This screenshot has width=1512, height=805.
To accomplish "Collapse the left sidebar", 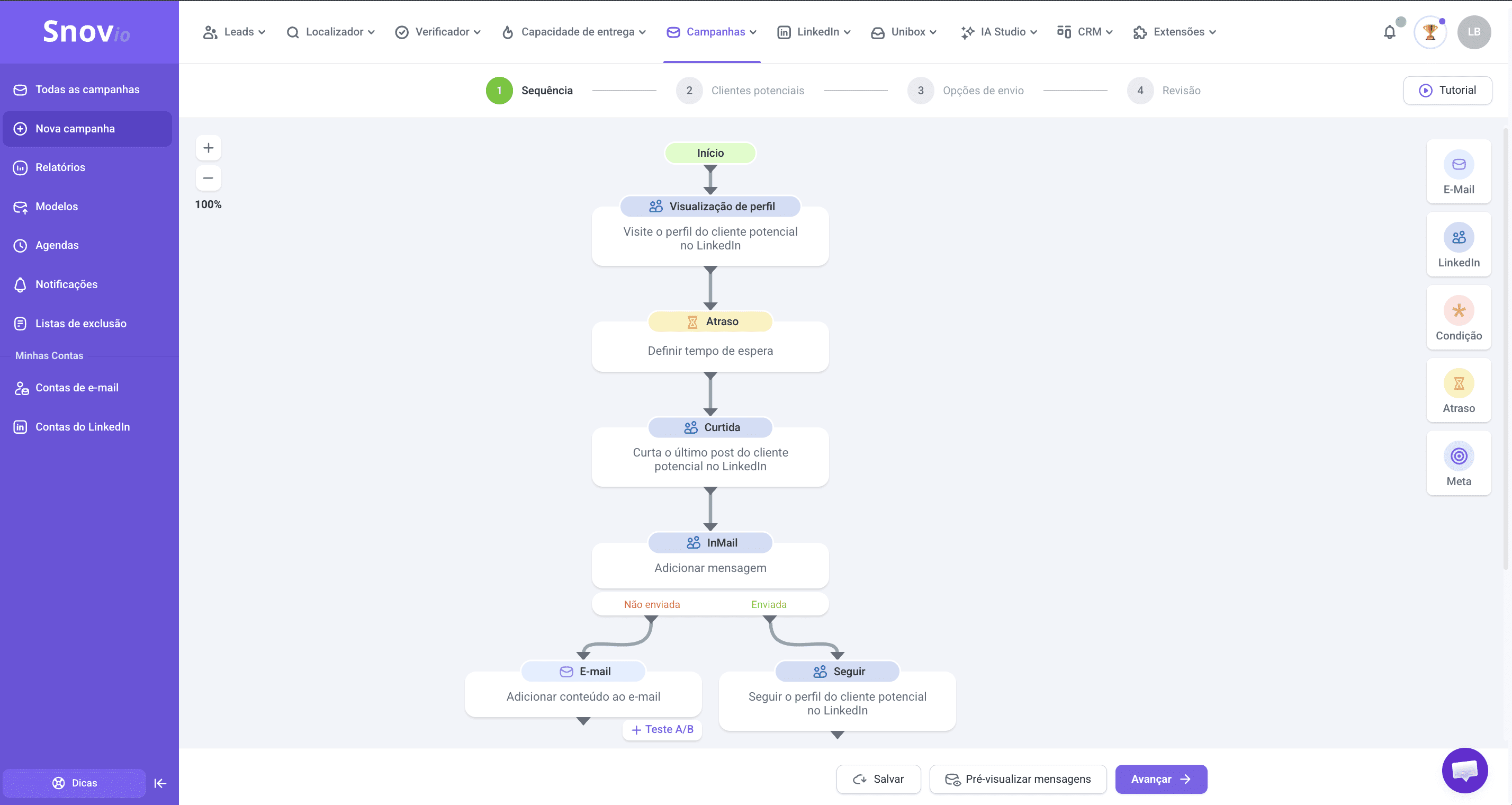I will tap(160, 783).
